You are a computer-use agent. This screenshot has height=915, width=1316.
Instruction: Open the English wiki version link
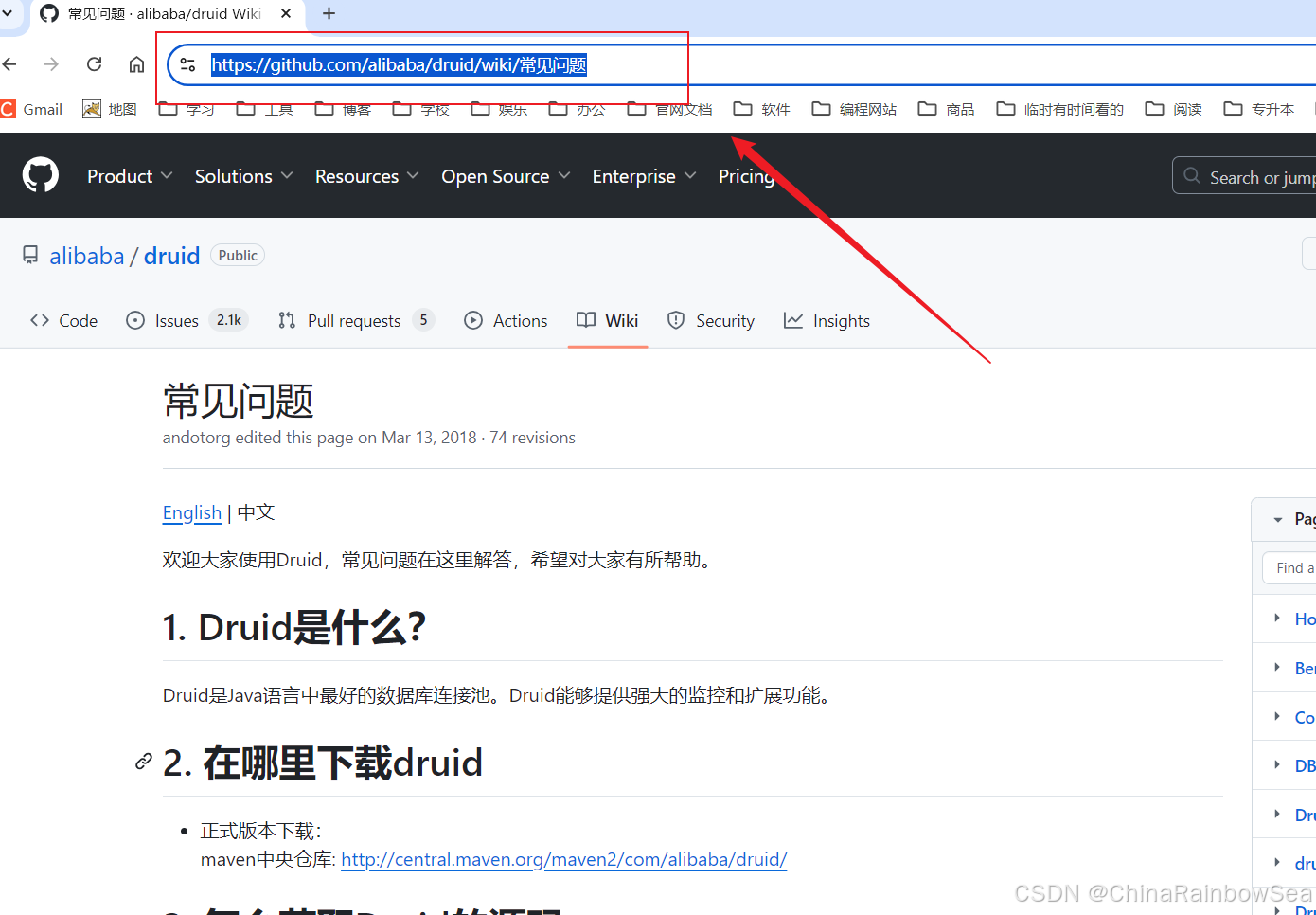click(x=191, y=512)
